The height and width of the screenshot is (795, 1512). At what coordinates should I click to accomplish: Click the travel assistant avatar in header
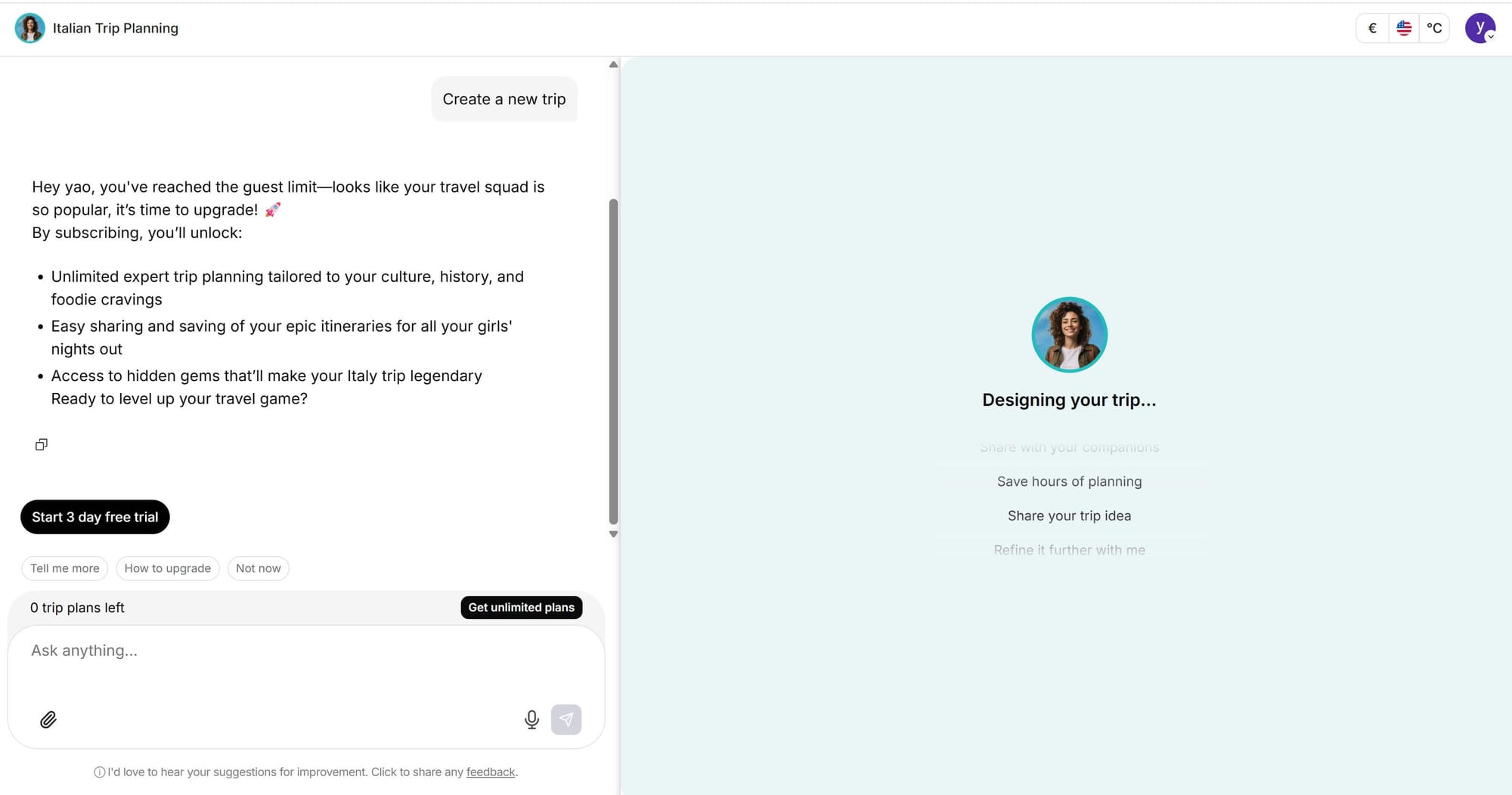coord(30,29)
